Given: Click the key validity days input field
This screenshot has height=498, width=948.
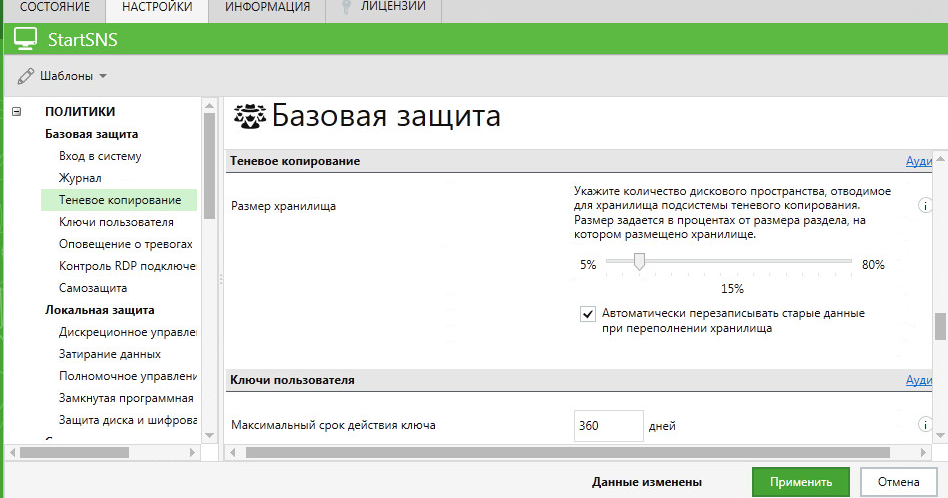Looking at the screenshot, I should coord(608,425).
